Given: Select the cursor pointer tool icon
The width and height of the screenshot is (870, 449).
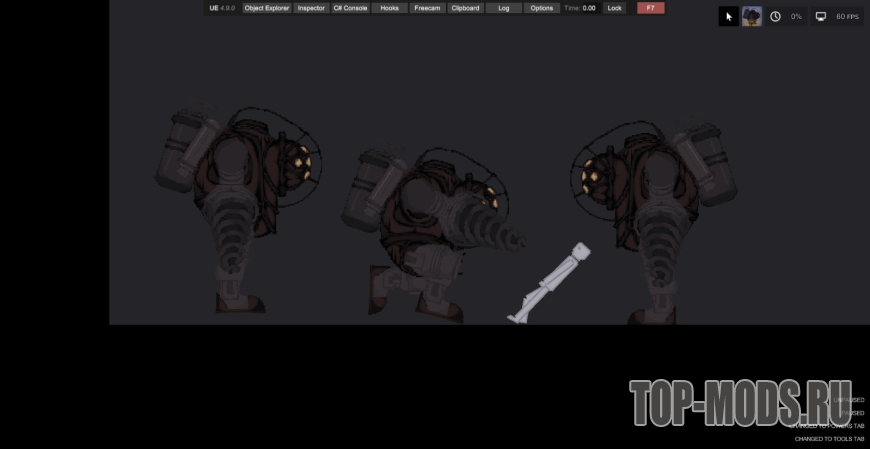Looking at the screenshot, I should click(729, 17).
